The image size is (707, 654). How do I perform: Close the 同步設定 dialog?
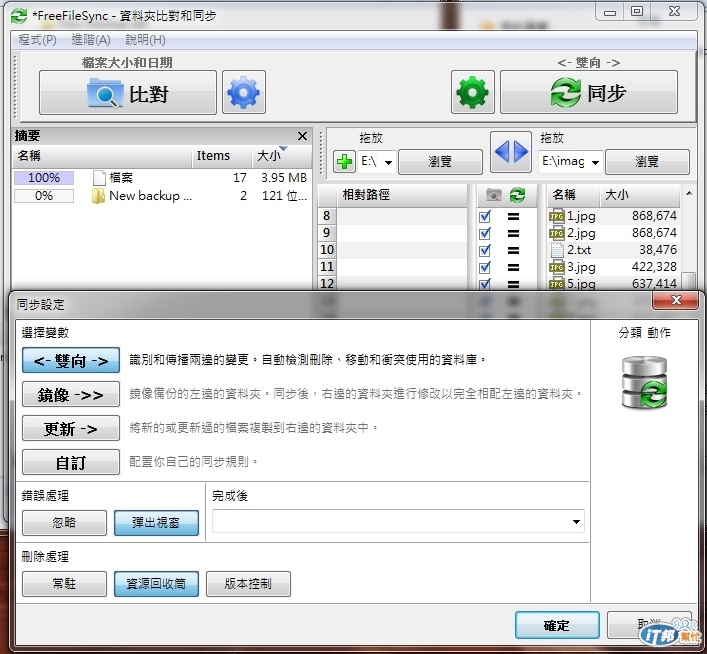click(675, 300)
